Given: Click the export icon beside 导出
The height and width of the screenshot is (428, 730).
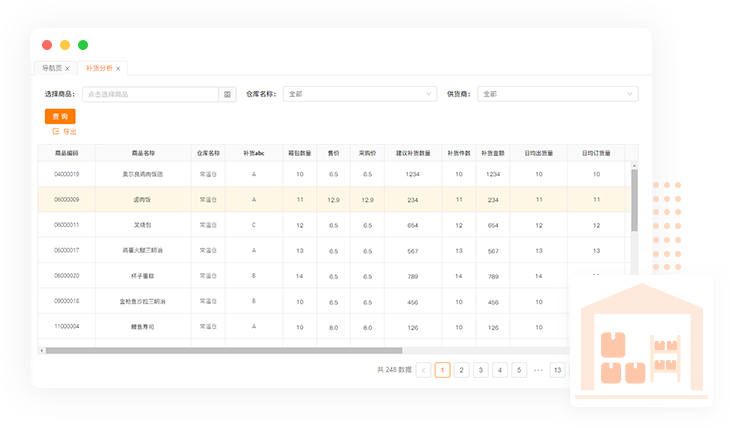Looking at the screenshot, I should pos(56,132).
